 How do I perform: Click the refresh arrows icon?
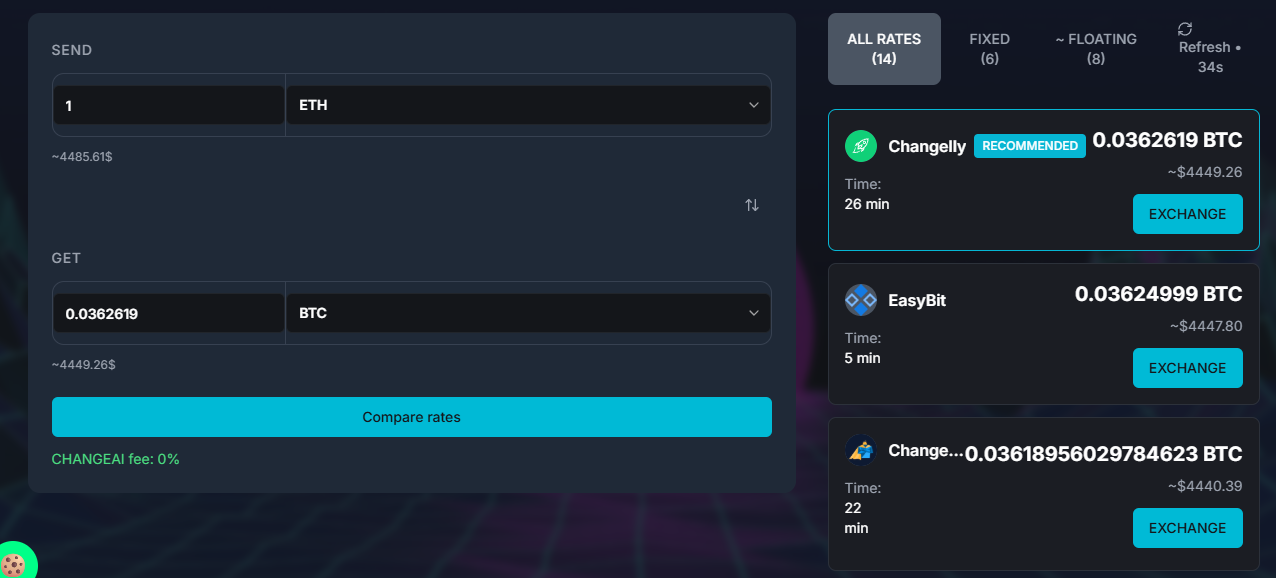[1185, 29]
